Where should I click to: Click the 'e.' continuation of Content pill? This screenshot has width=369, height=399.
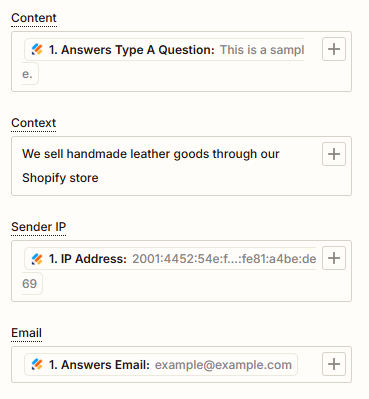pos(27,74)
